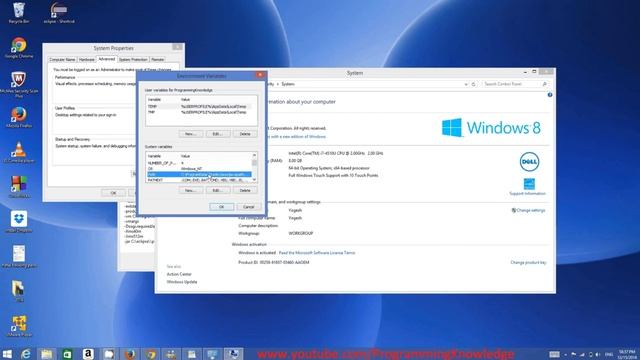The image size is (640, 360).
Task: Open Windows Update link
Action: (182, 282)
